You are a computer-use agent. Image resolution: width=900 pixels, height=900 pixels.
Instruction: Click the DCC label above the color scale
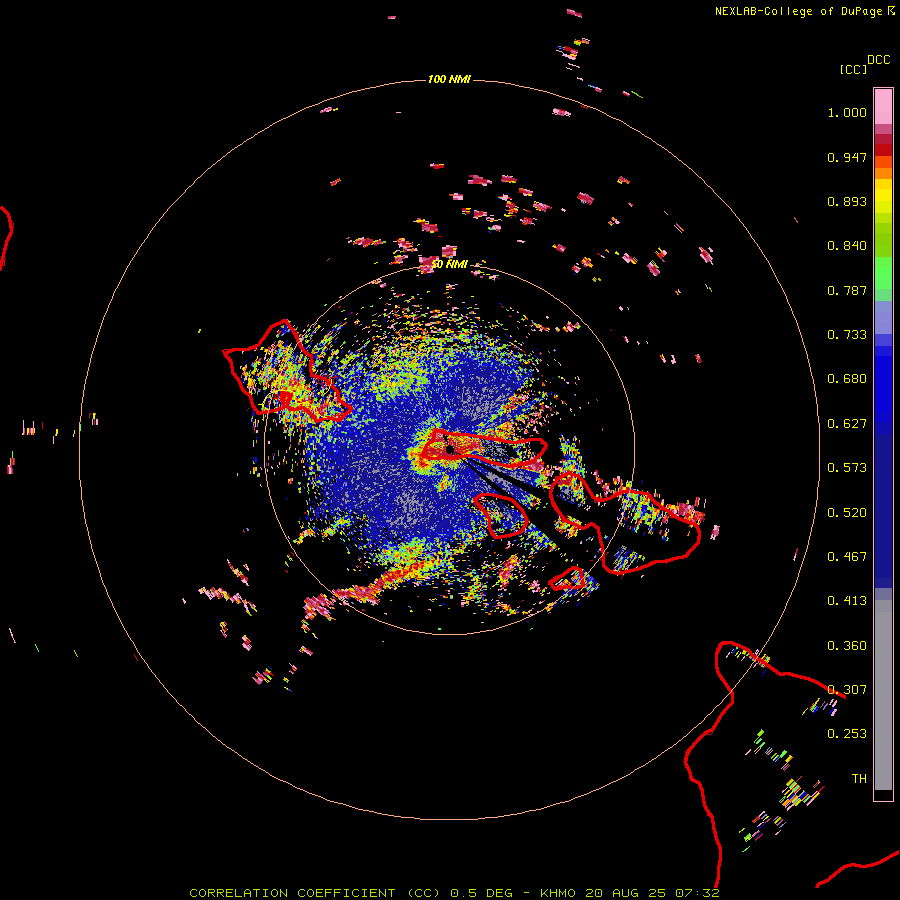tap(879, 60)
